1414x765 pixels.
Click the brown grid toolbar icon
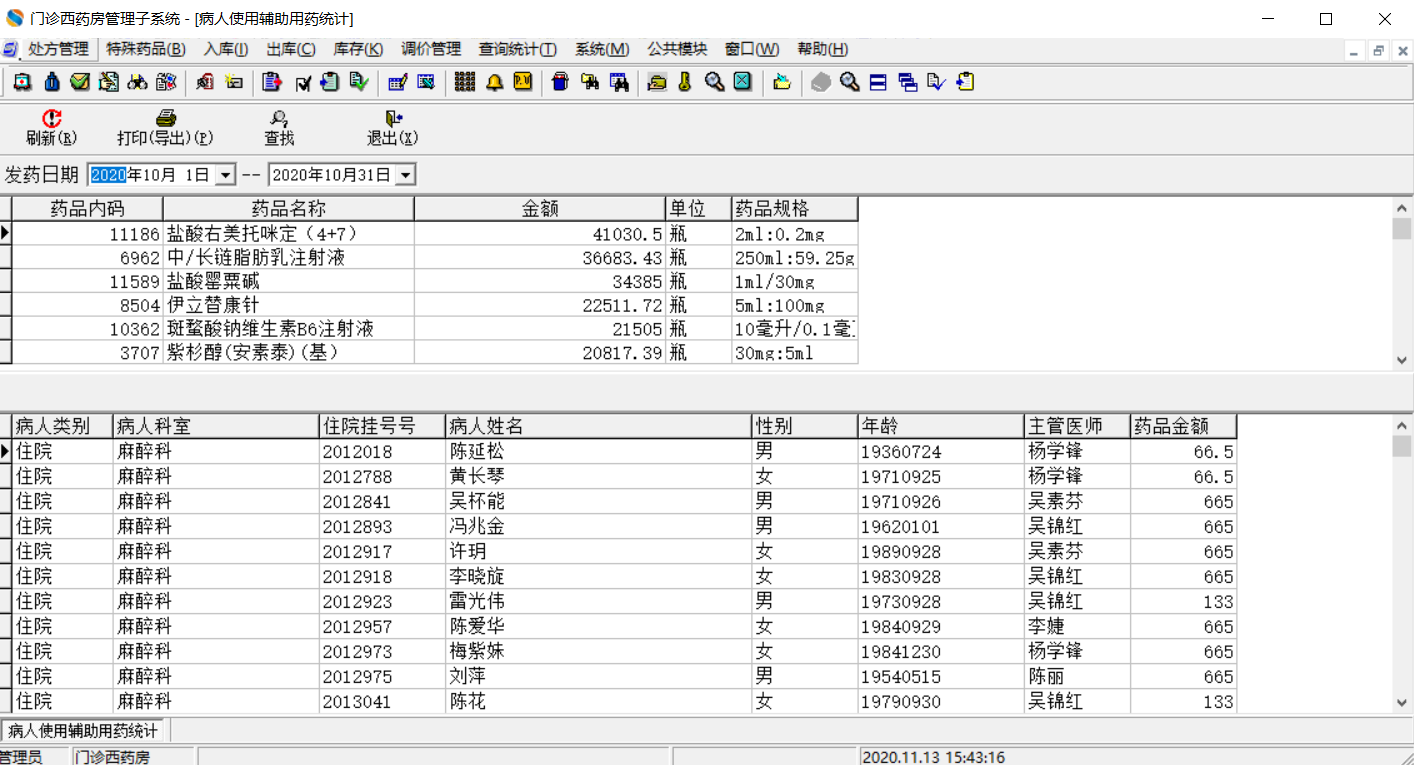tap(464, 82)
